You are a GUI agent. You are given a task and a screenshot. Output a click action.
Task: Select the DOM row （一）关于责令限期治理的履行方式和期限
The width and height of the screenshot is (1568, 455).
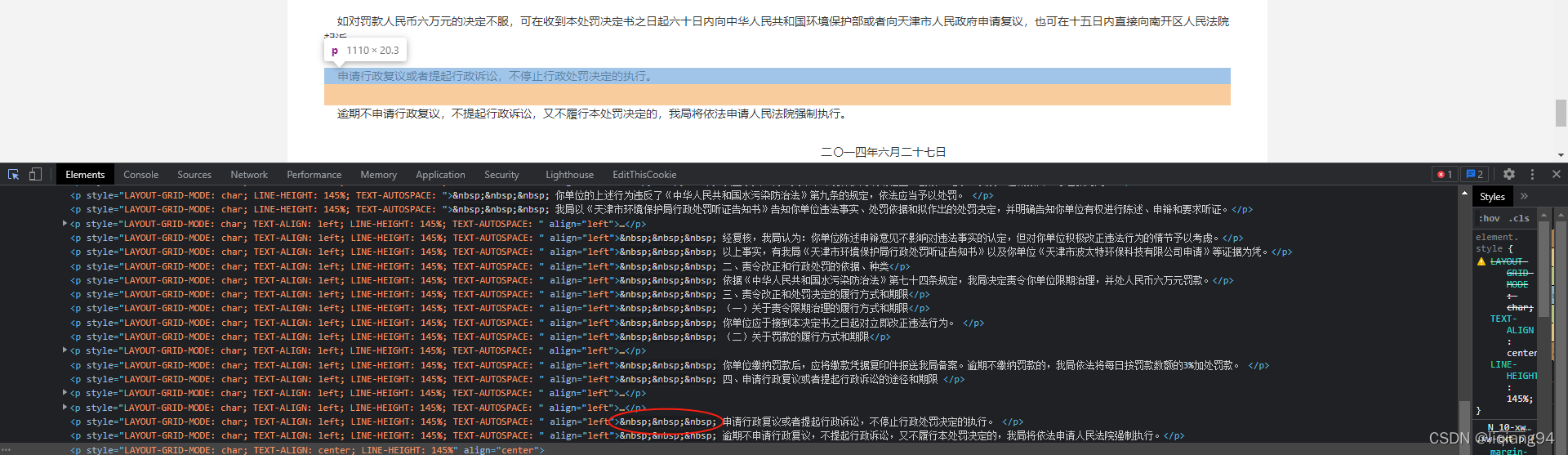pyautogui.click(x=728, y=308)
